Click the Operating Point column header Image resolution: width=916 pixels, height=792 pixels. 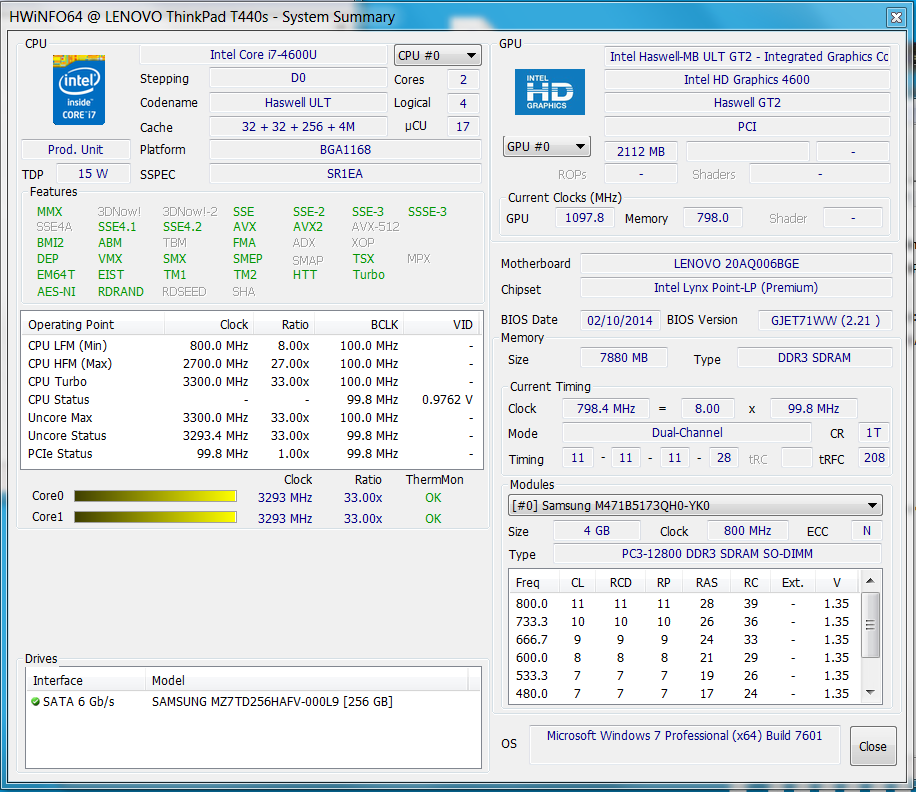click(93, 325)
